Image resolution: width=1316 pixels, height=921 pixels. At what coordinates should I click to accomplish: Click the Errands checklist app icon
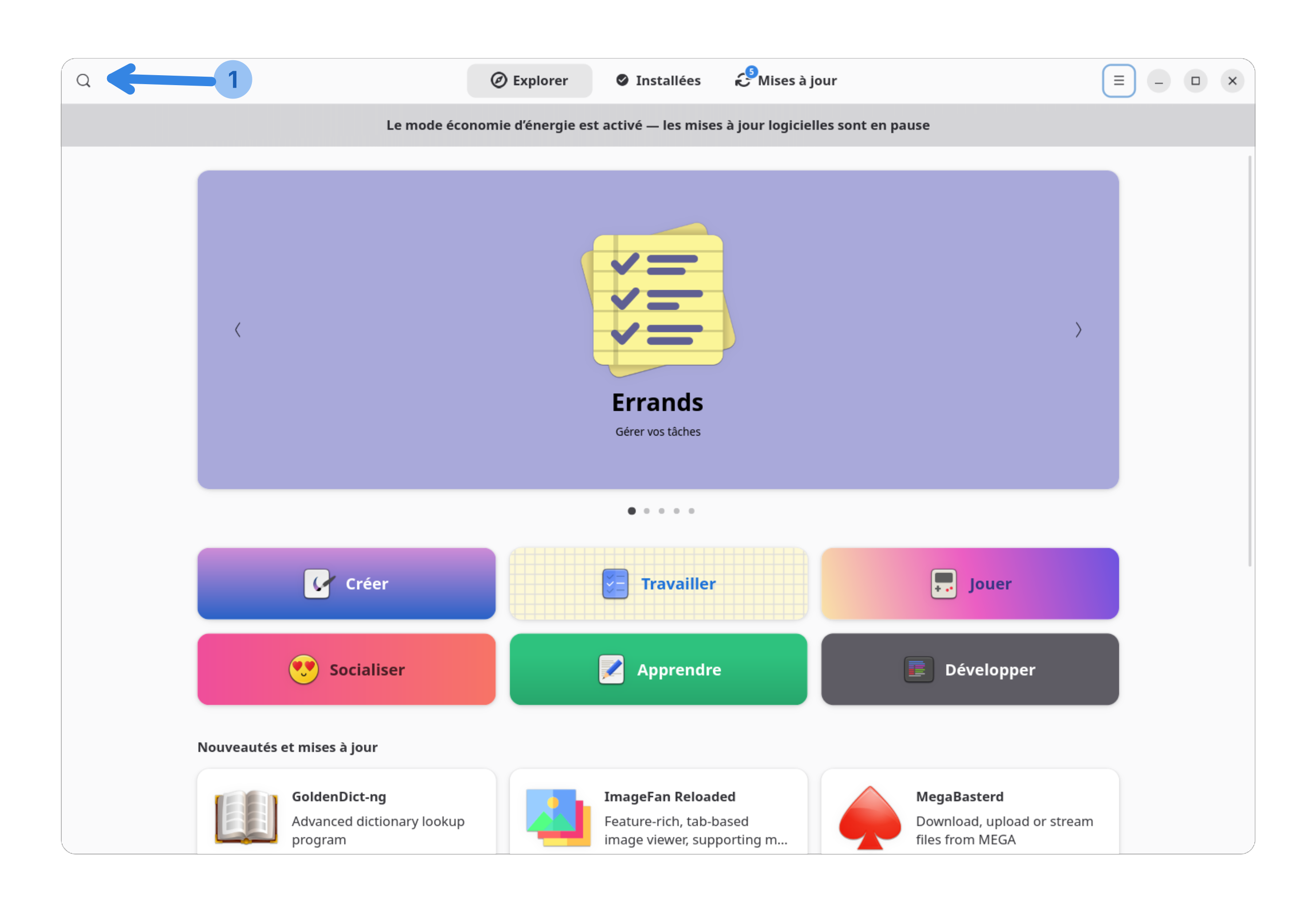(658, 299)
